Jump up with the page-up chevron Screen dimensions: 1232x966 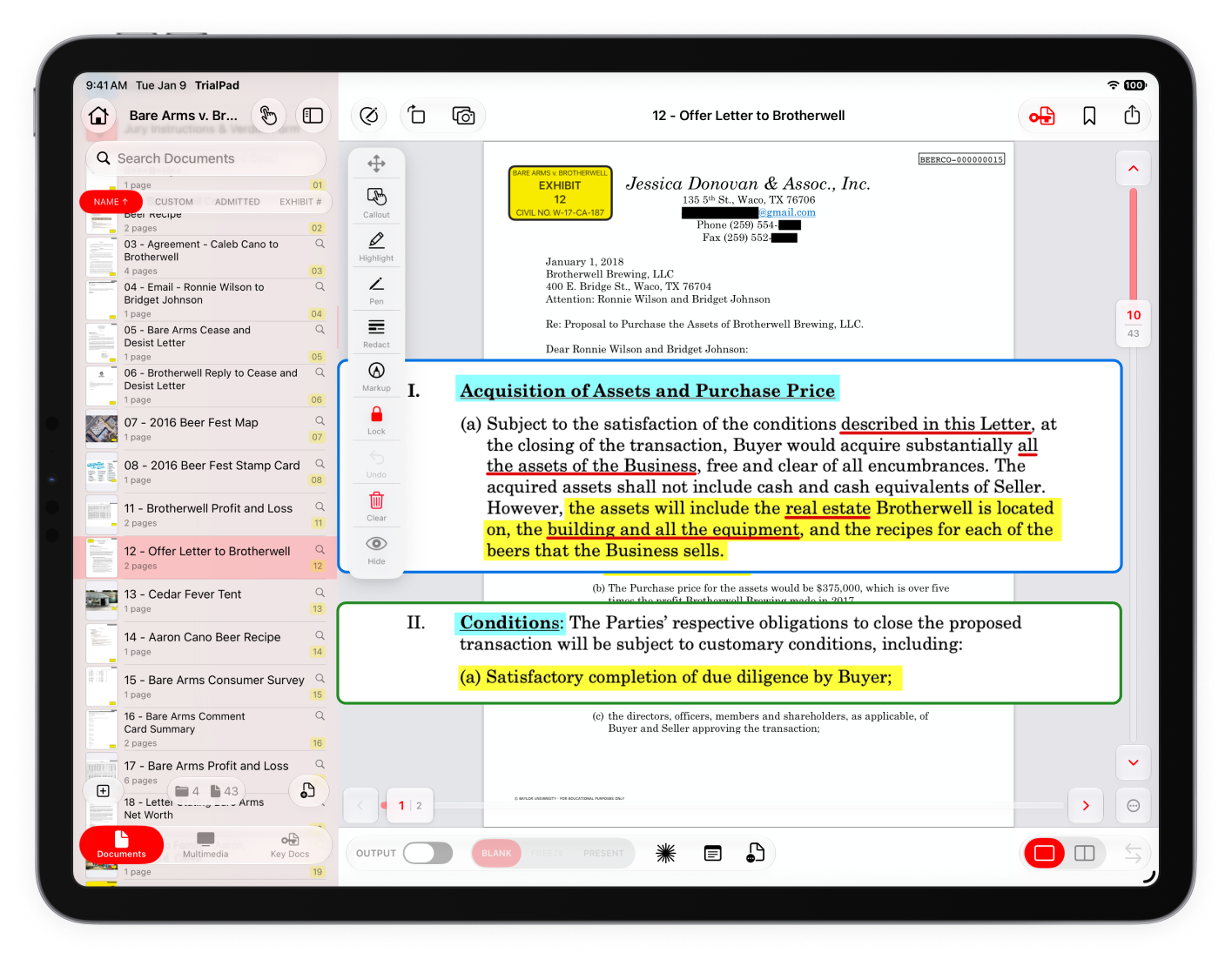(1134, 168)
